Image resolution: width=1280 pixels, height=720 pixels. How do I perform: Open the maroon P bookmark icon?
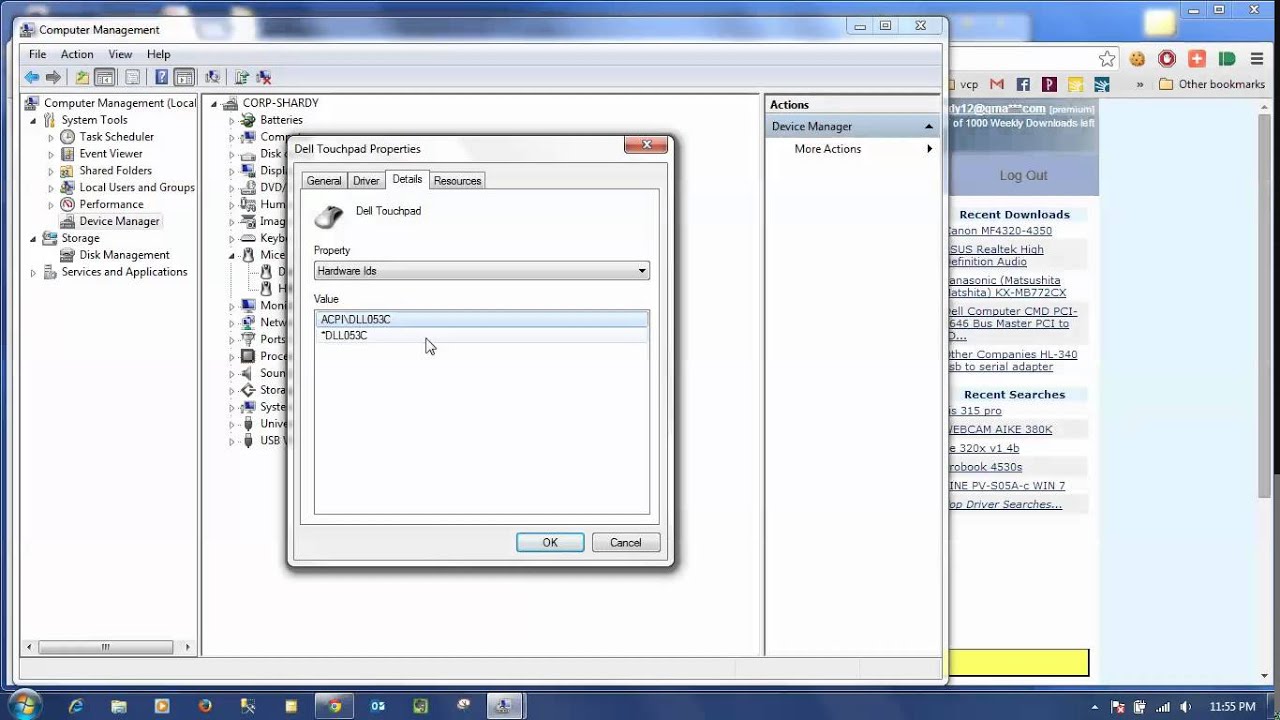1049,85
